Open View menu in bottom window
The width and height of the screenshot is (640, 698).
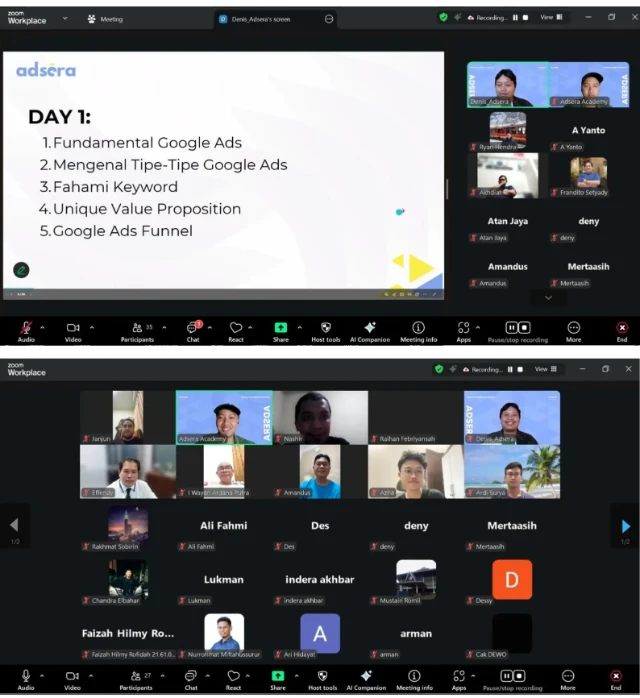coord(546,369)
